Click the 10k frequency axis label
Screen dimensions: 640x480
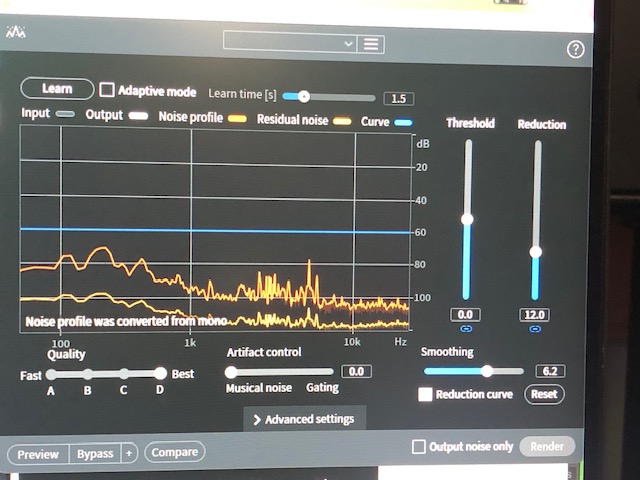coord(352,342)
